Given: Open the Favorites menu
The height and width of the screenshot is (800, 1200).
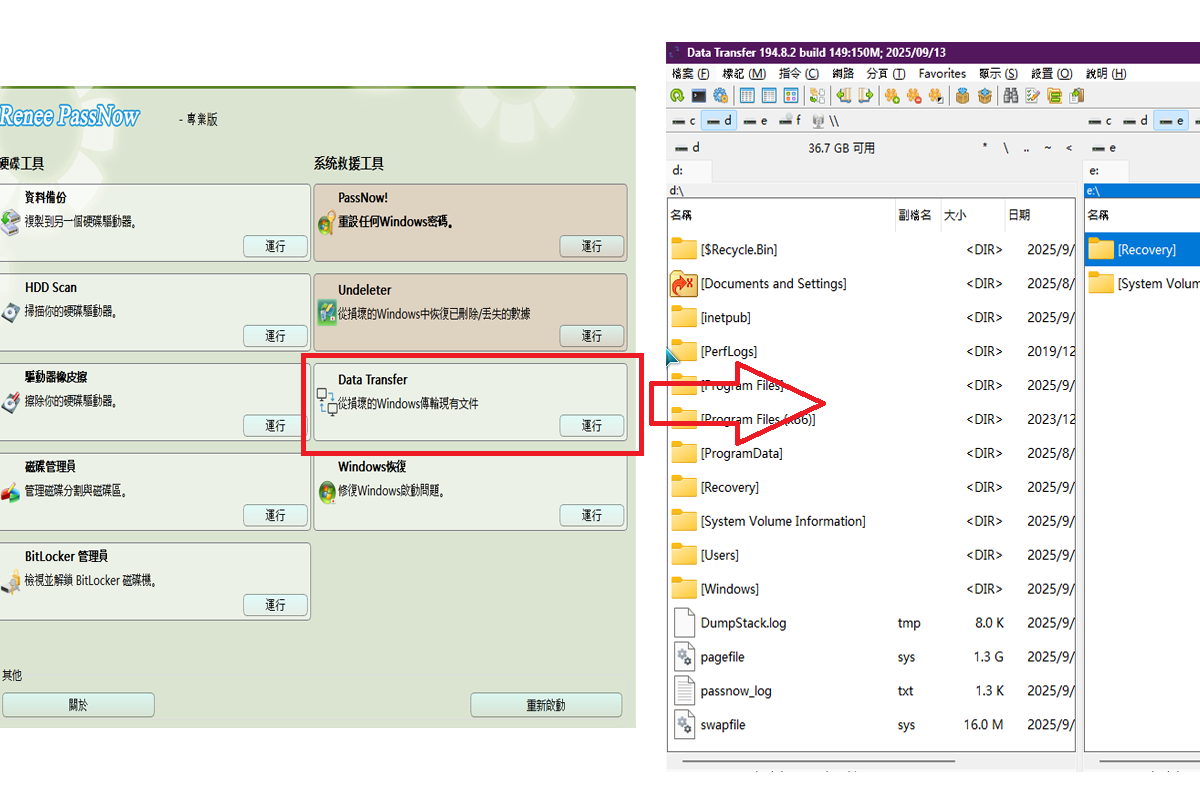Looking at the screenshot, I should (942, 74).
